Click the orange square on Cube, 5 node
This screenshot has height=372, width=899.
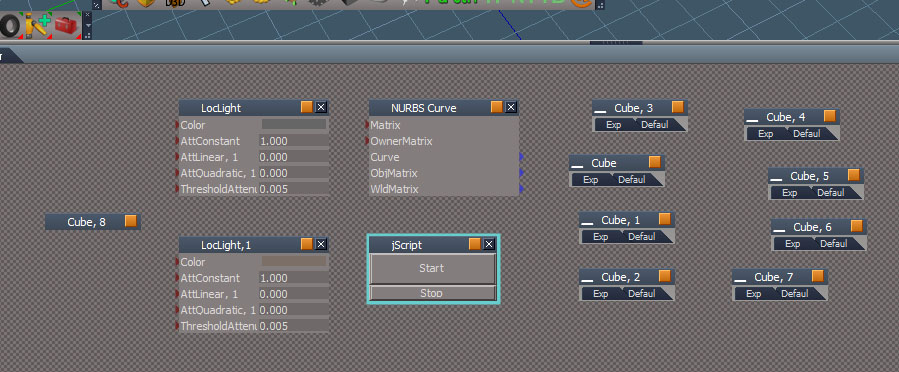pos(854,175)
